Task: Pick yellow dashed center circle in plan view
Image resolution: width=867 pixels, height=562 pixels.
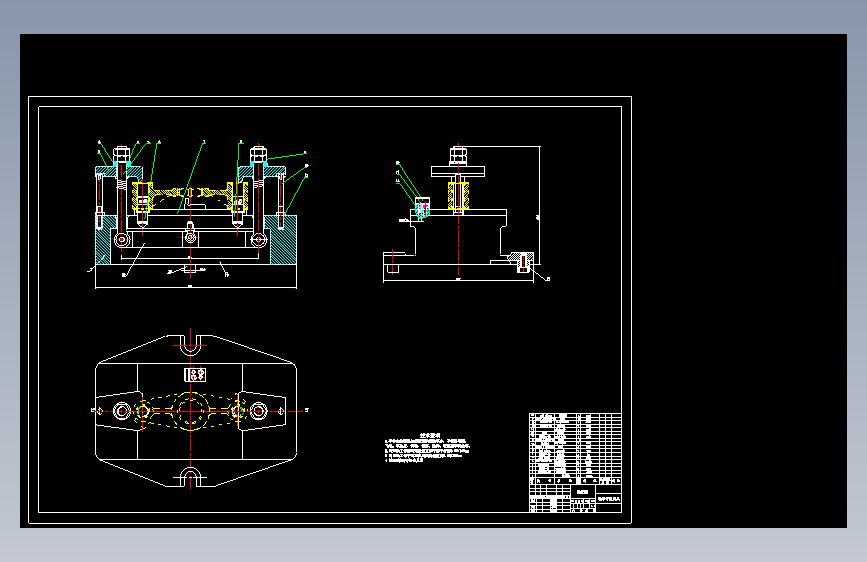Action: (x=191, y=411)
